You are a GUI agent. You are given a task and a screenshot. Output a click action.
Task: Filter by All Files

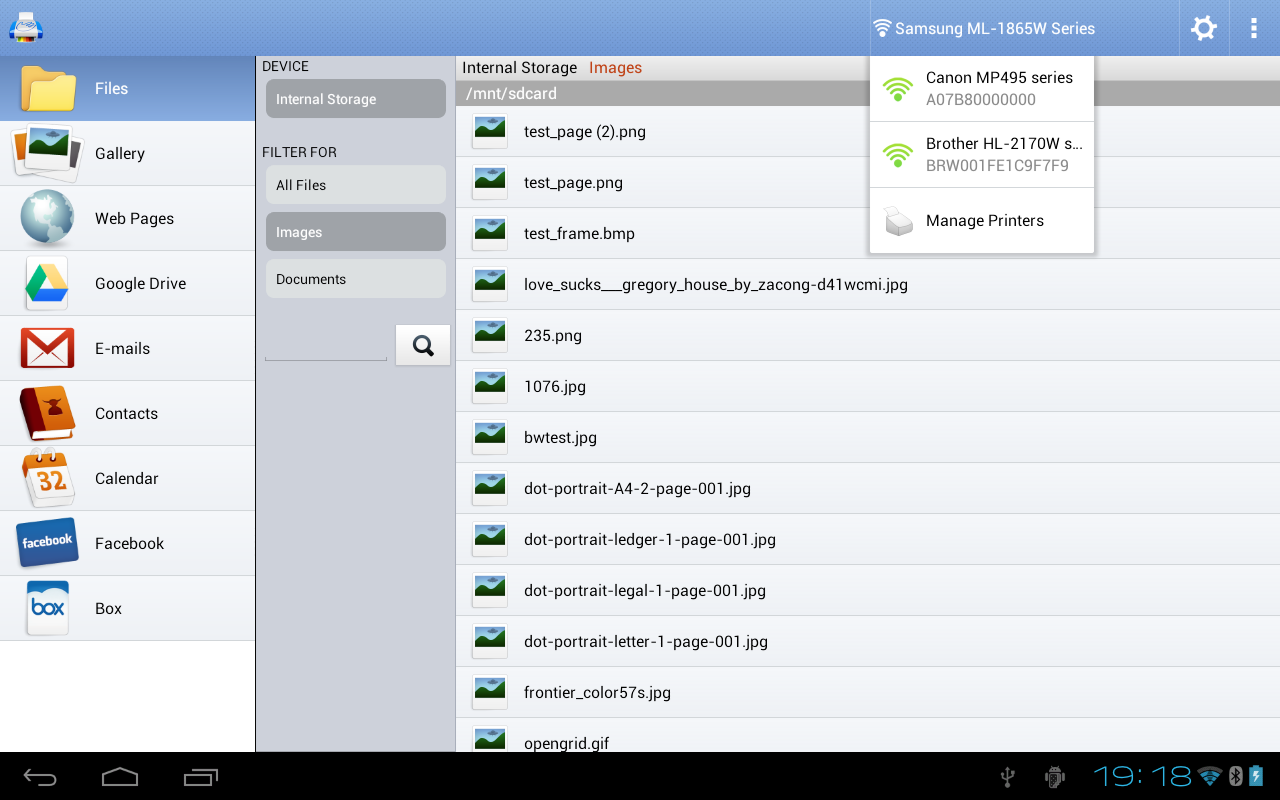click(355, 185)
